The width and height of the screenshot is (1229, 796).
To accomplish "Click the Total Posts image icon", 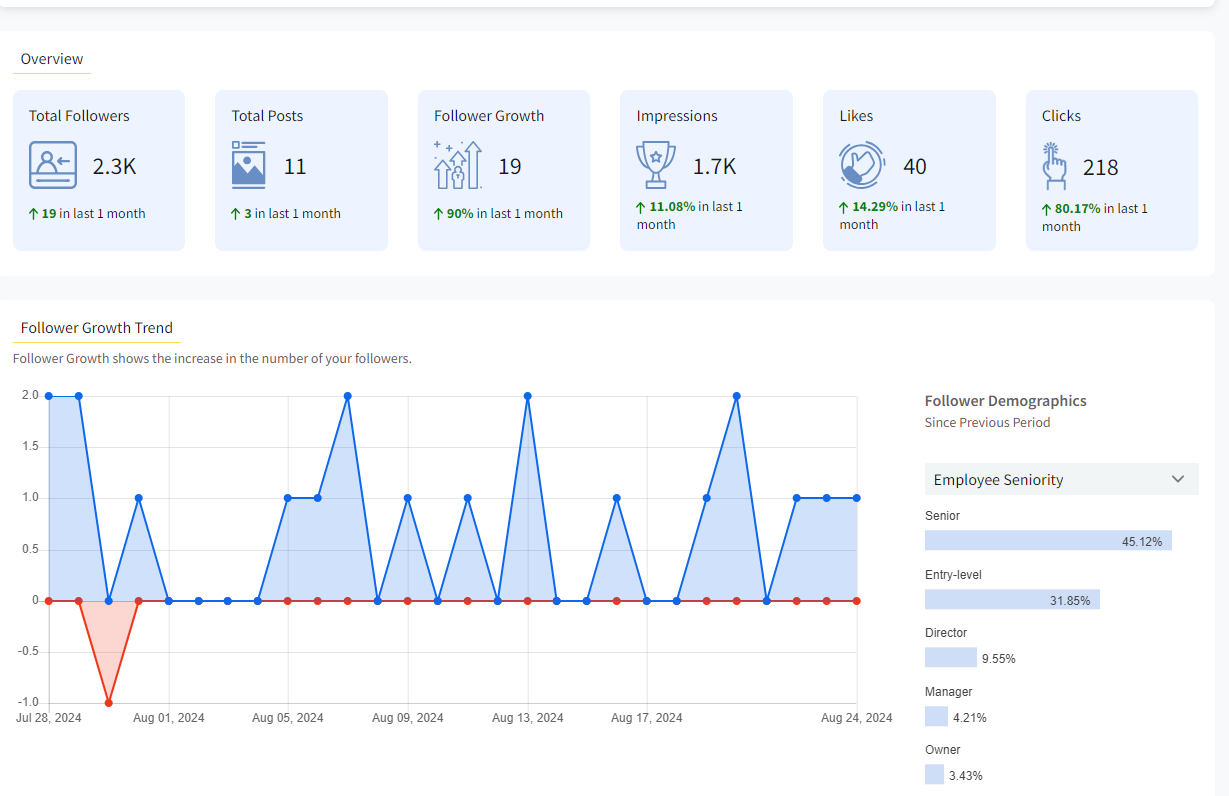I will tap(248, 166).
